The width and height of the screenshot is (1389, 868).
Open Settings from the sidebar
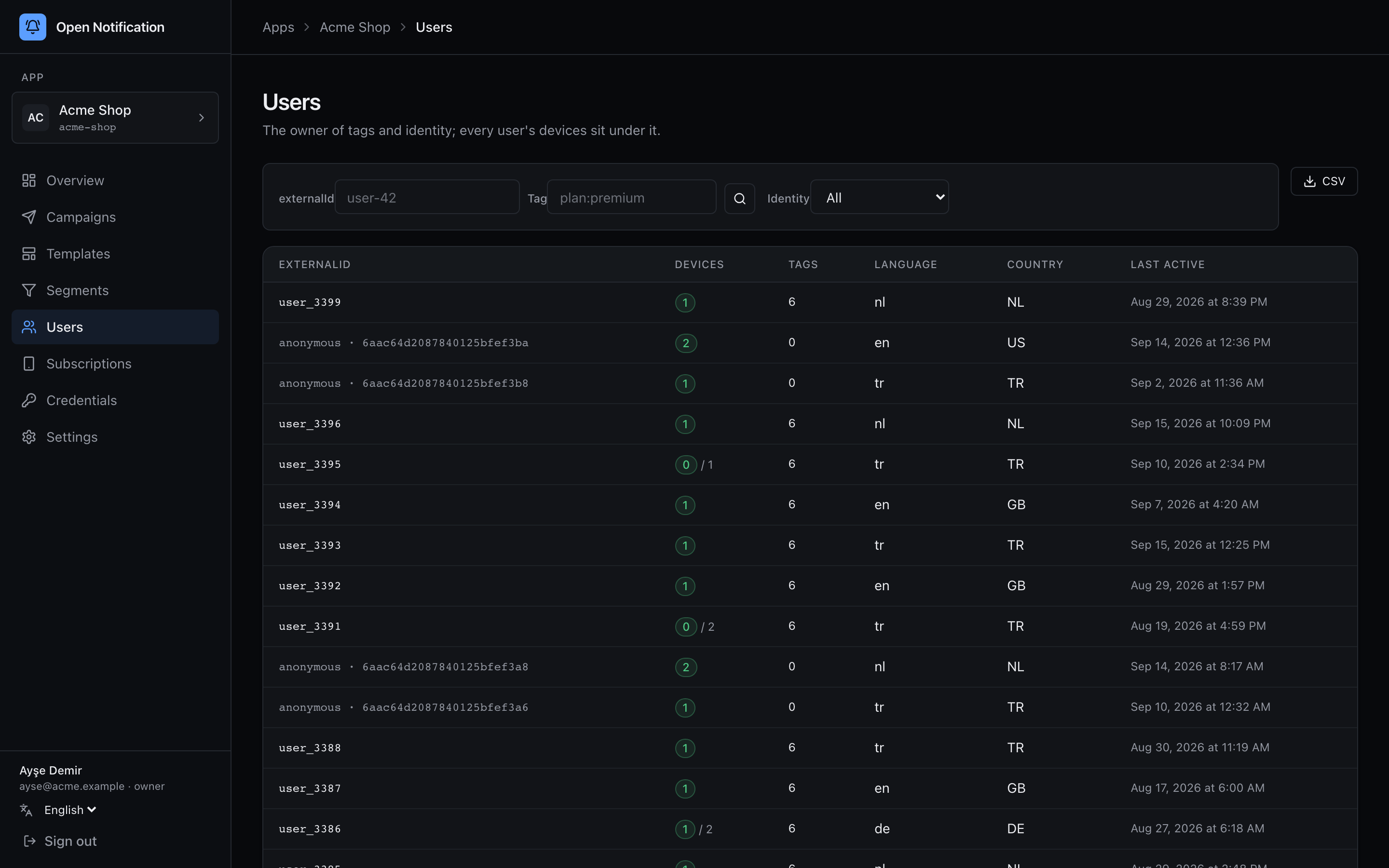(115, 437)
